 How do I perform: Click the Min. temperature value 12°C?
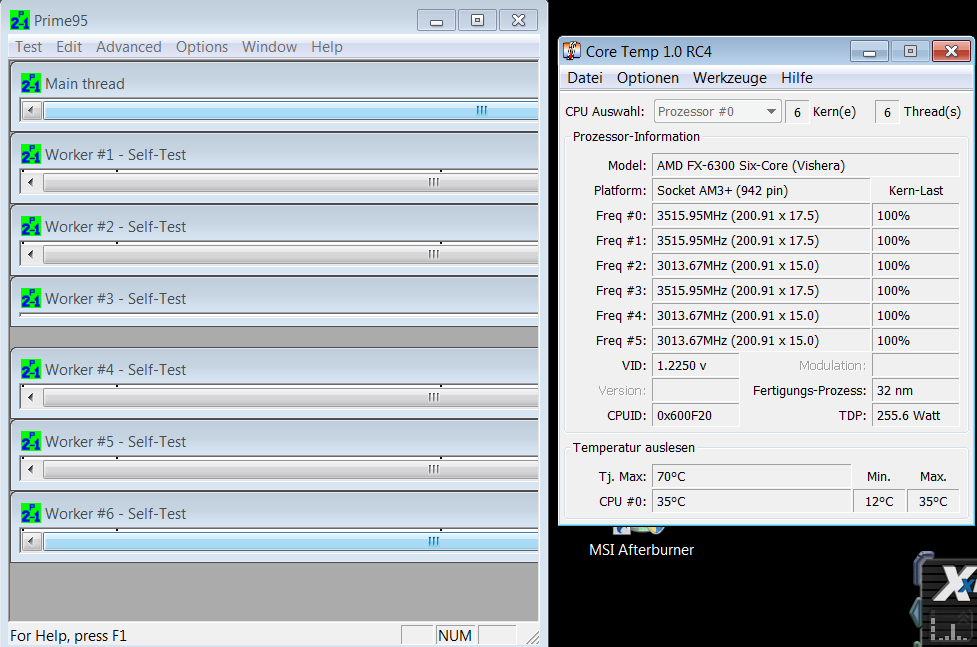879,501
